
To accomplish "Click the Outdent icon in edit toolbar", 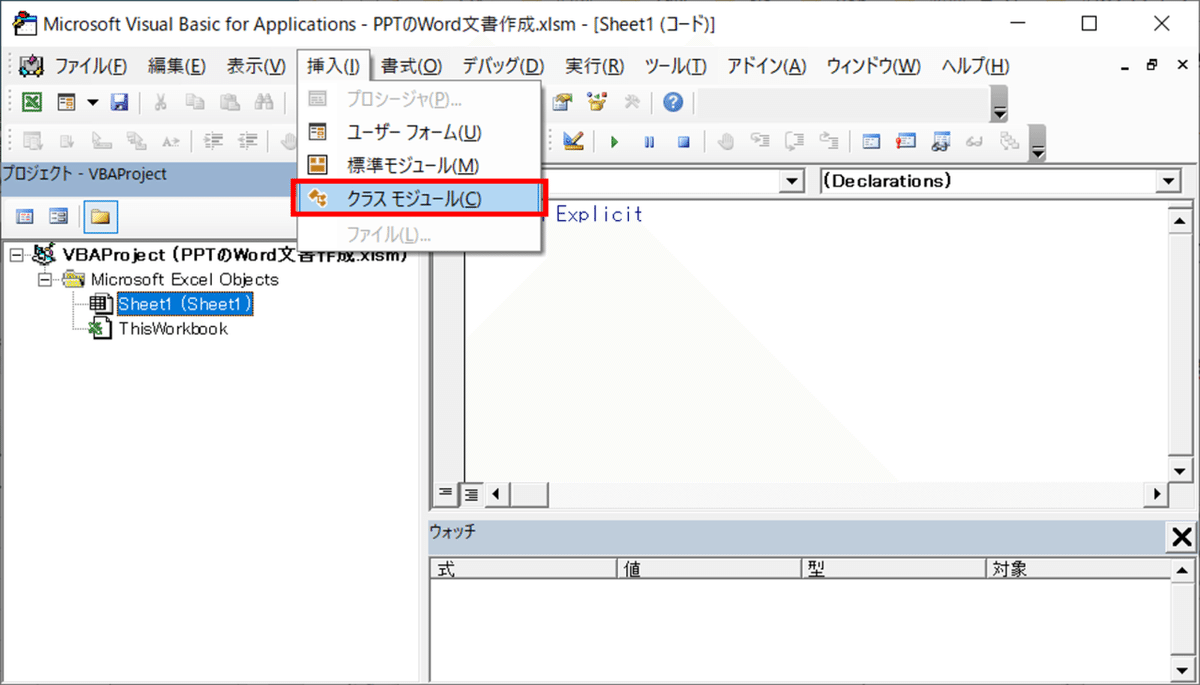I will click(x=248, y=141).
